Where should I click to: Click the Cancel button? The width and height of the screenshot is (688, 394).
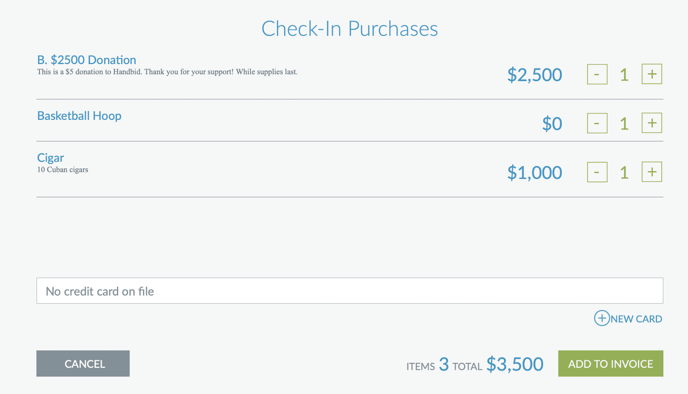pos(83,363)
